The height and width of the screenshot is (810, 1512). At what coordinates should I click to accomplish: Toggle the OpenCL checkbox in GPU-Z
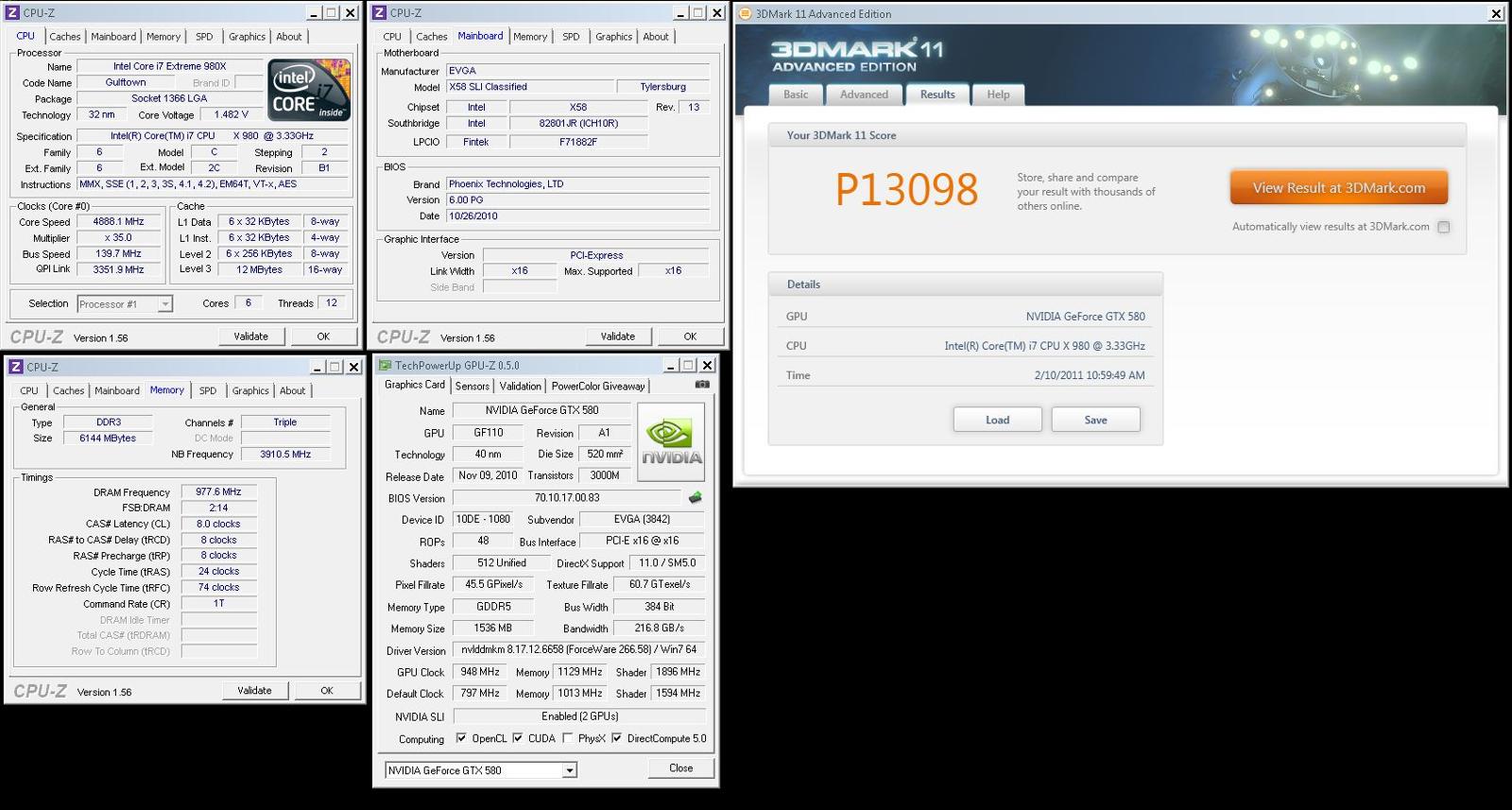[x=461, y=738]
